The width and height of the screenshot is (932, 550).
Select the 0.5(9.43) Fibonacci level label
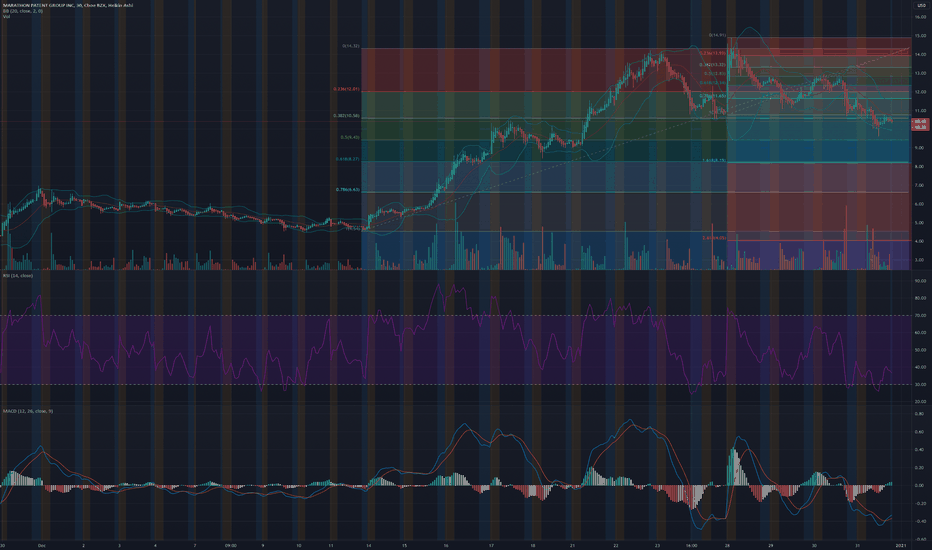click(x=350, y=137)
